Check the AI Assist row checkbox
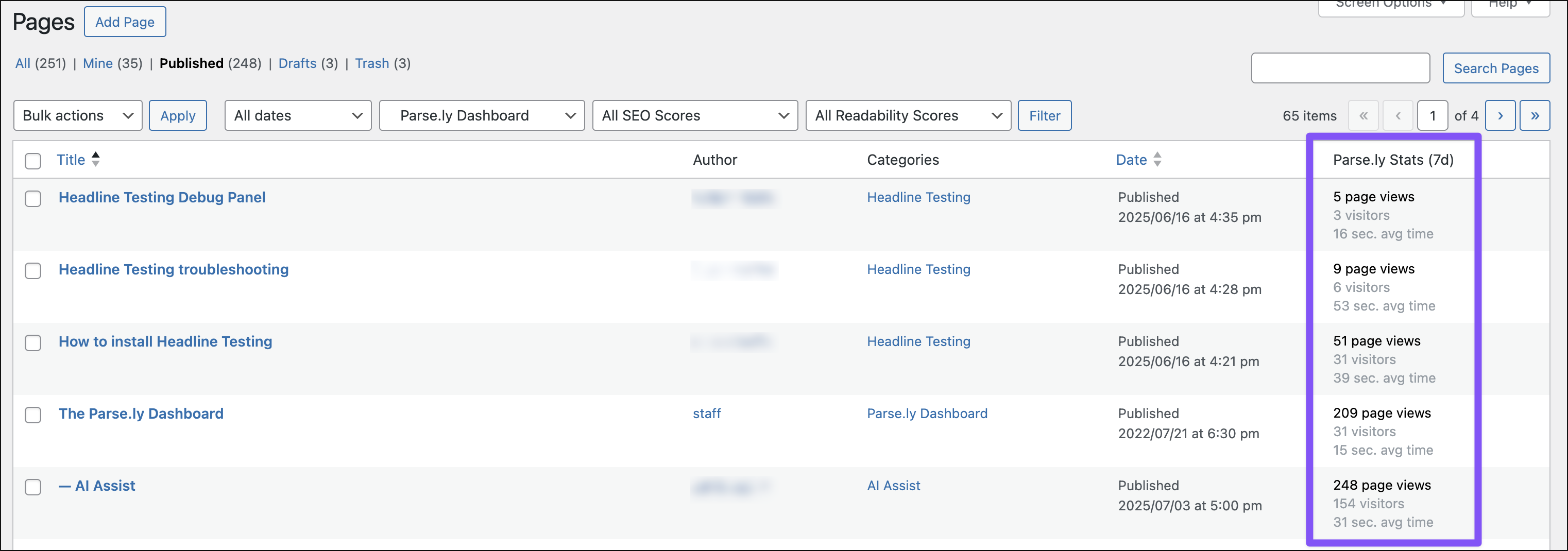Image resolution: width=1568 pixels, height=551 pixels. [33, 487]
